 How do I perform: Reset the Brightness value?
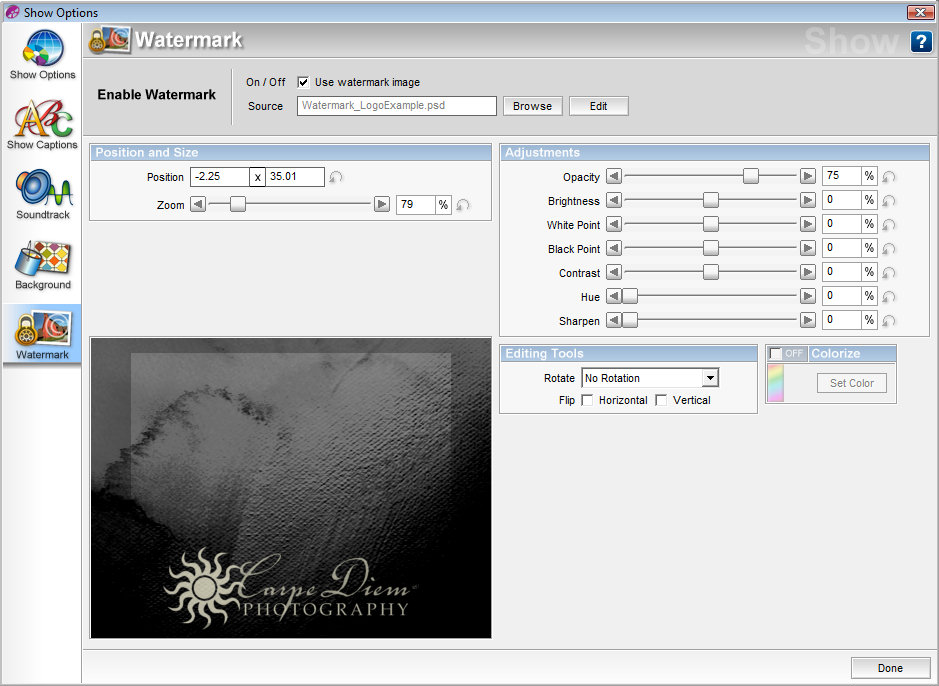889,201
